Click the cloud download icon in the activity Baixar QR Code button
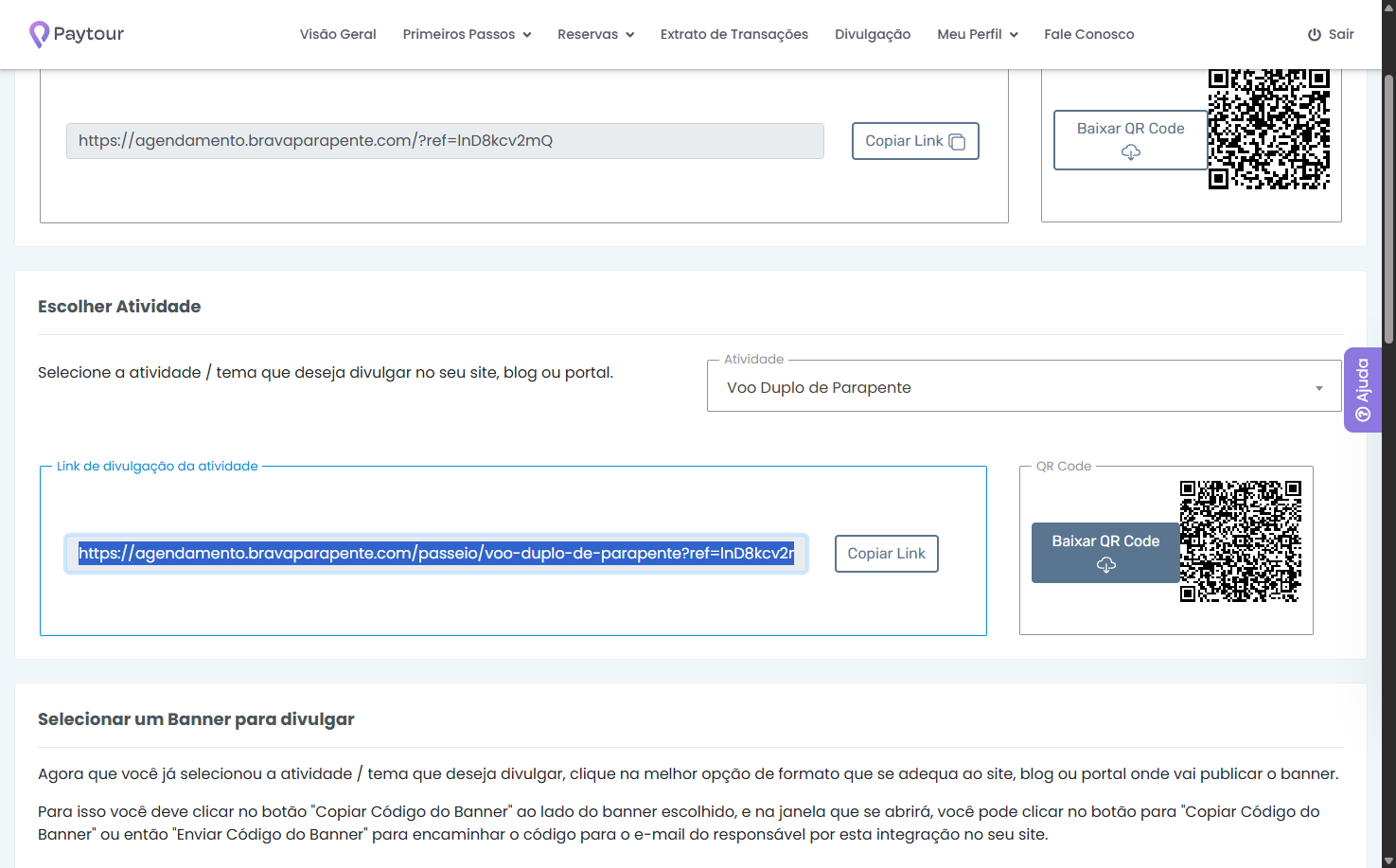 [1106, 565]
